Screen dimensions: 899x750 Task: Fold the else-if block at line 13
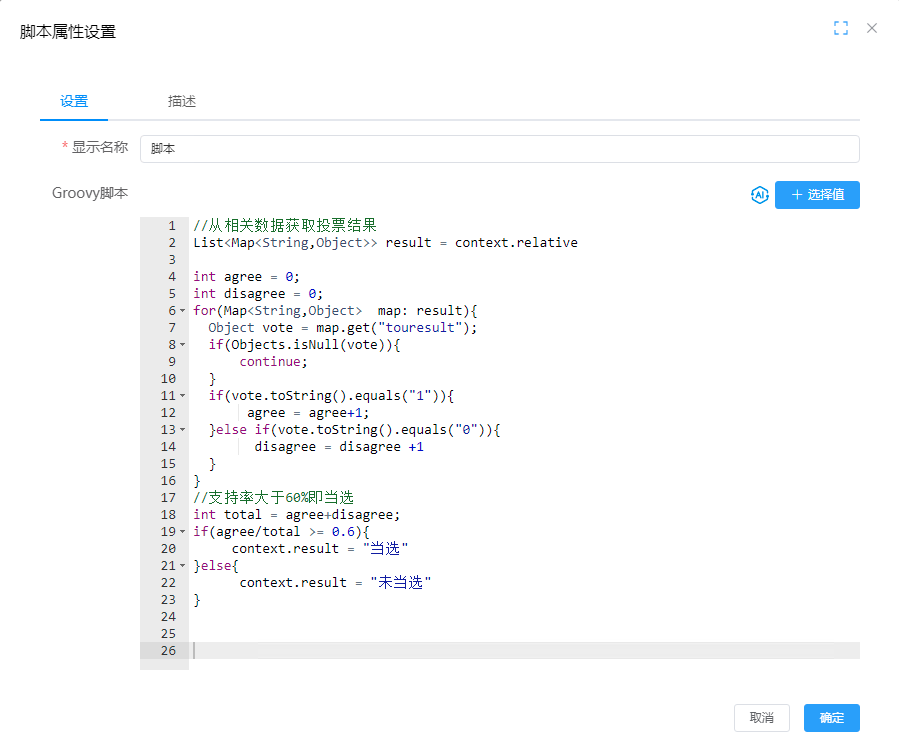(x=182, y=430)
